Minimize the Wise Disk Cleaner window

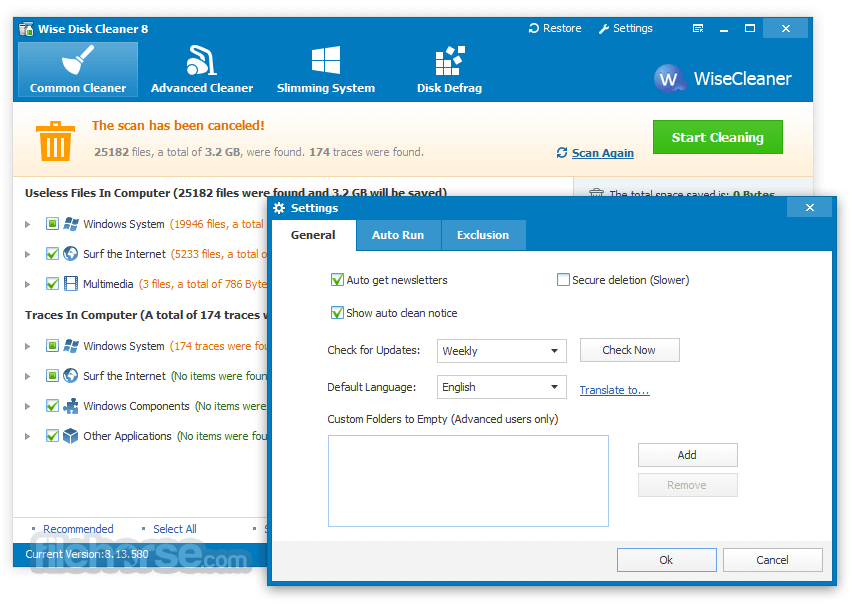724,29
